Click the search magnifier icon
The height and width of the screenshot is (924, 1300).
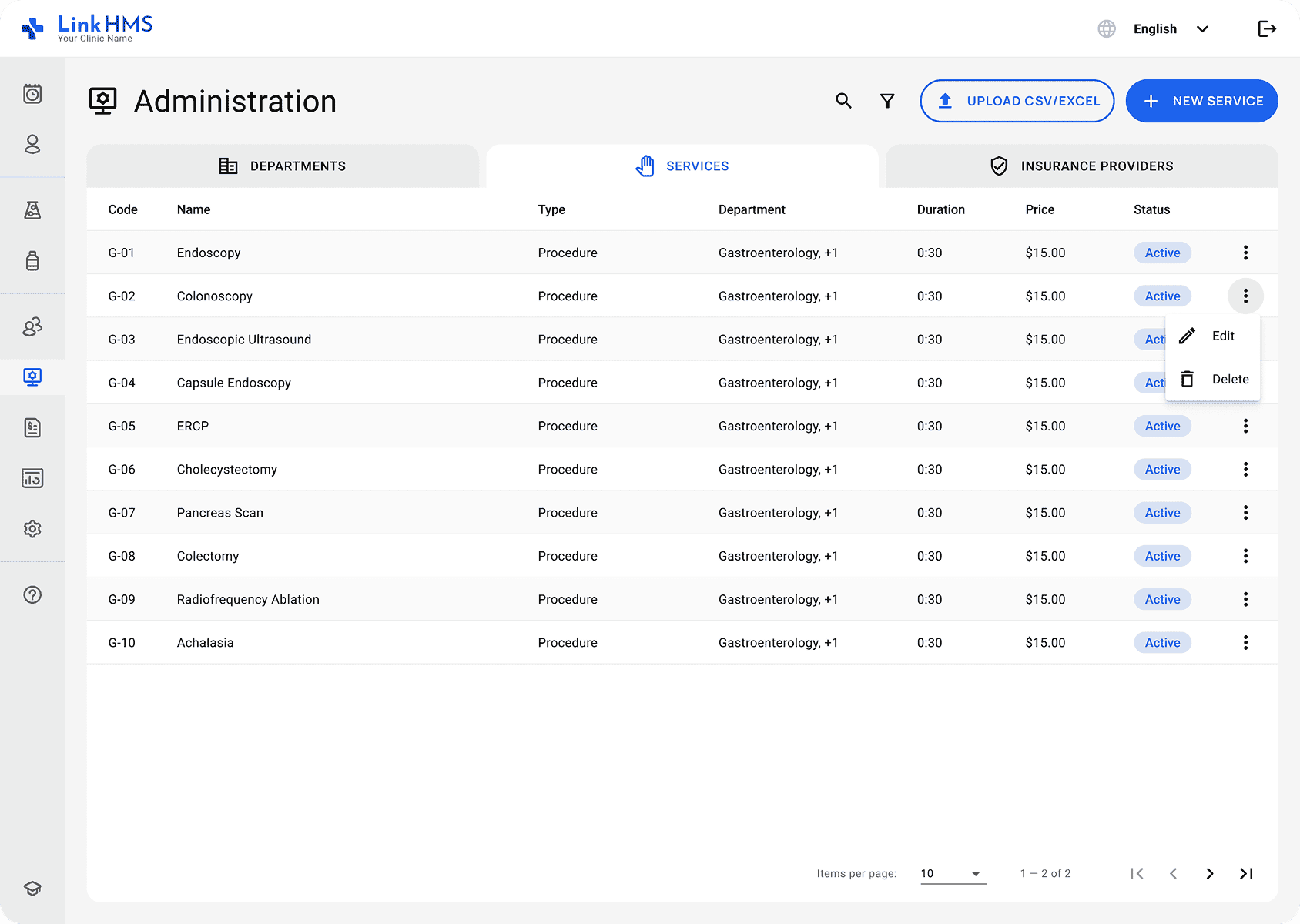[843, 101]
